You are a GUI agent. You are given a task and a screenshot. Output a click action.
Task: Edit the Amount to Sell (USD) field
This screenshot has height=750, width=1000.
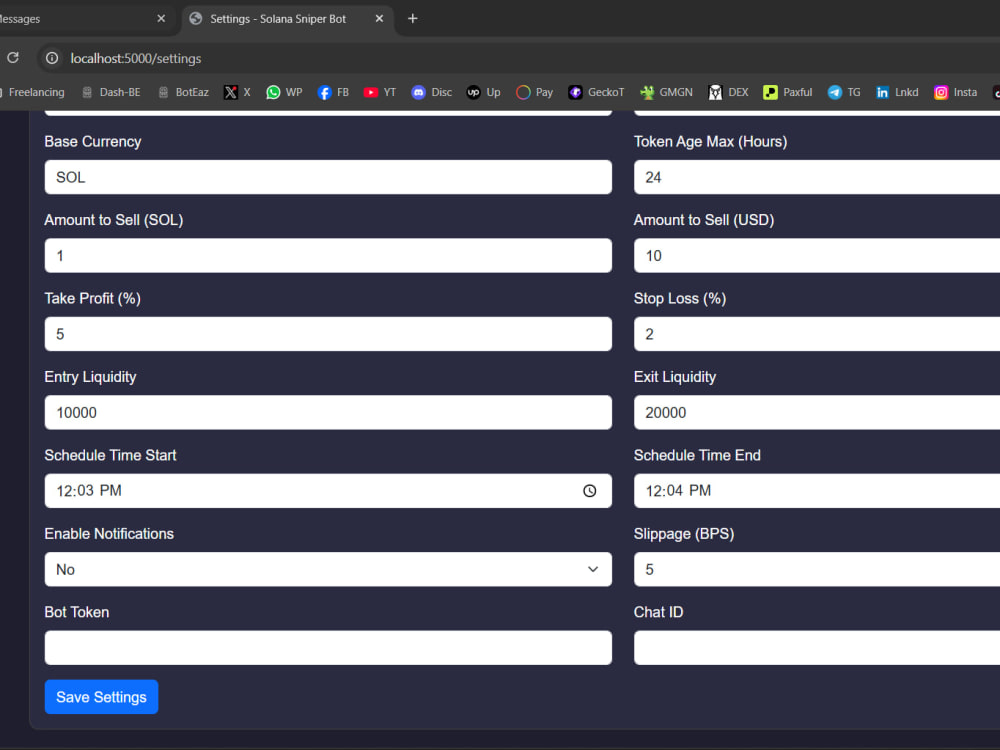816,256
